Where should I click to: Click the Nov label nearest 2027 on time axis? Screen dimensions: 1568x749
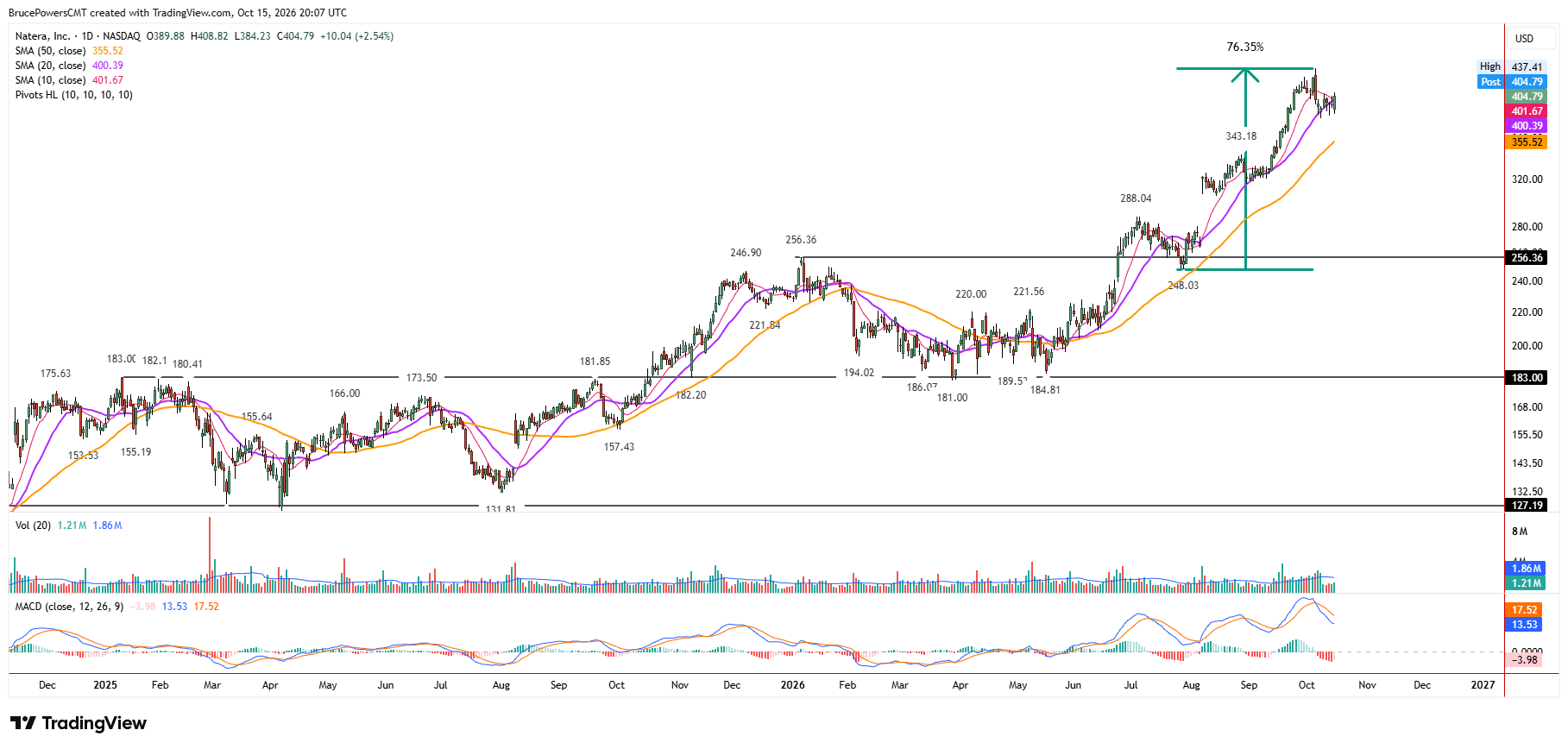pyautogui.click(x=1367, y=685)
